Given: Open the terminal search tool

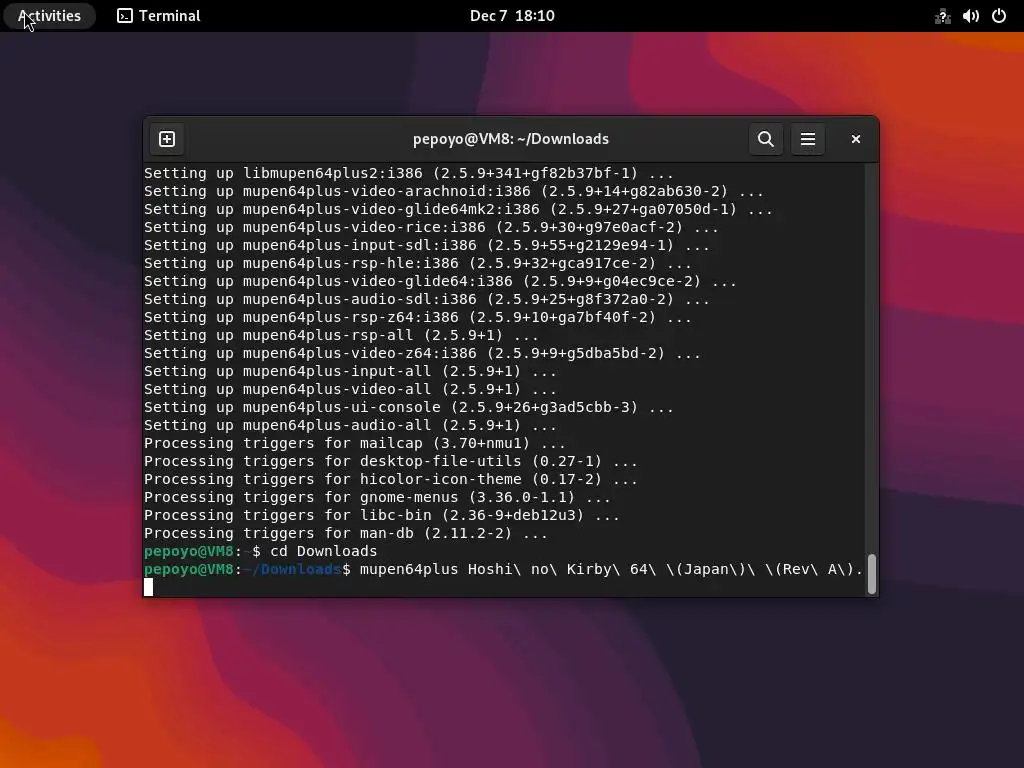Looking at the screenshot, I should pyautogui.click(x=766, y=139).
